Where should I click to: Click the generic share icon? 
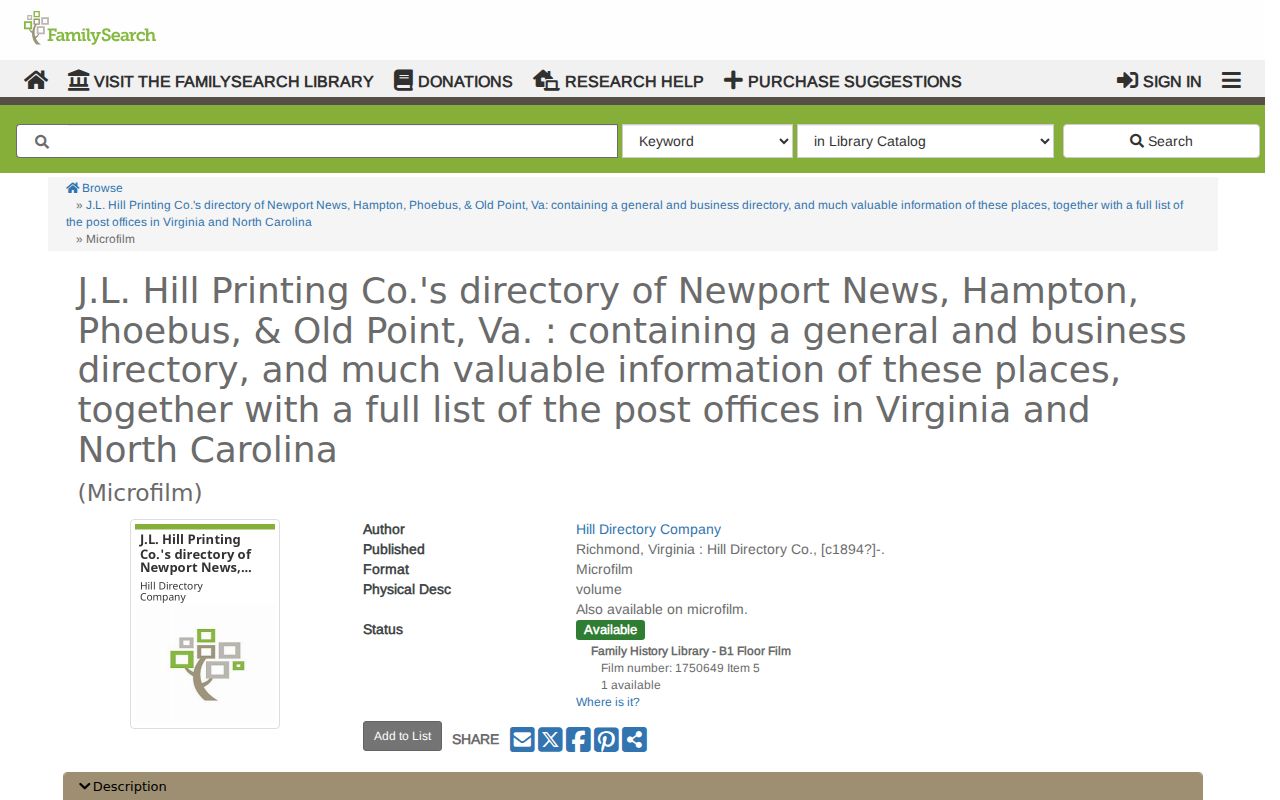634,739
